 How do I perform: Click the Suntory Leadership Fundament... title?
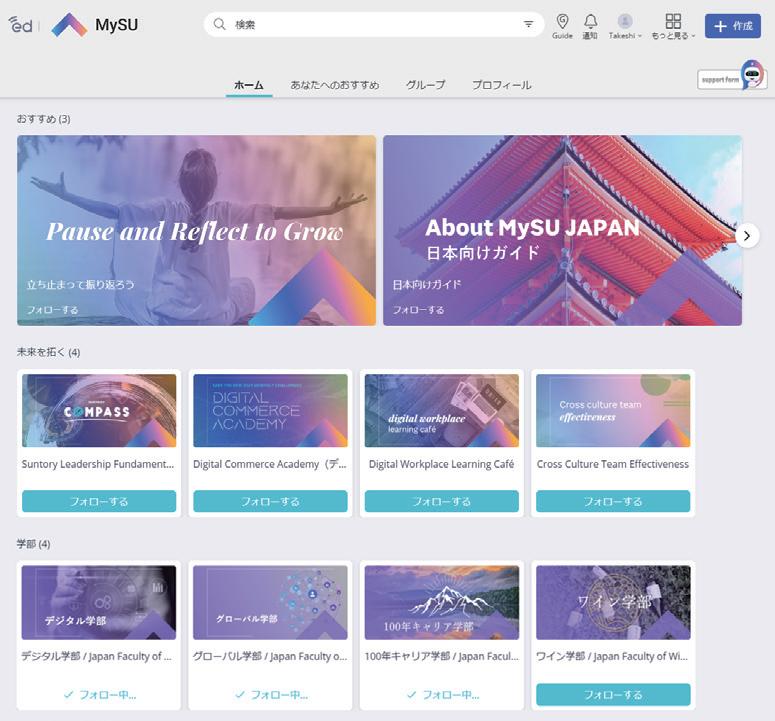pyautogui.click(x=98, y=464)
